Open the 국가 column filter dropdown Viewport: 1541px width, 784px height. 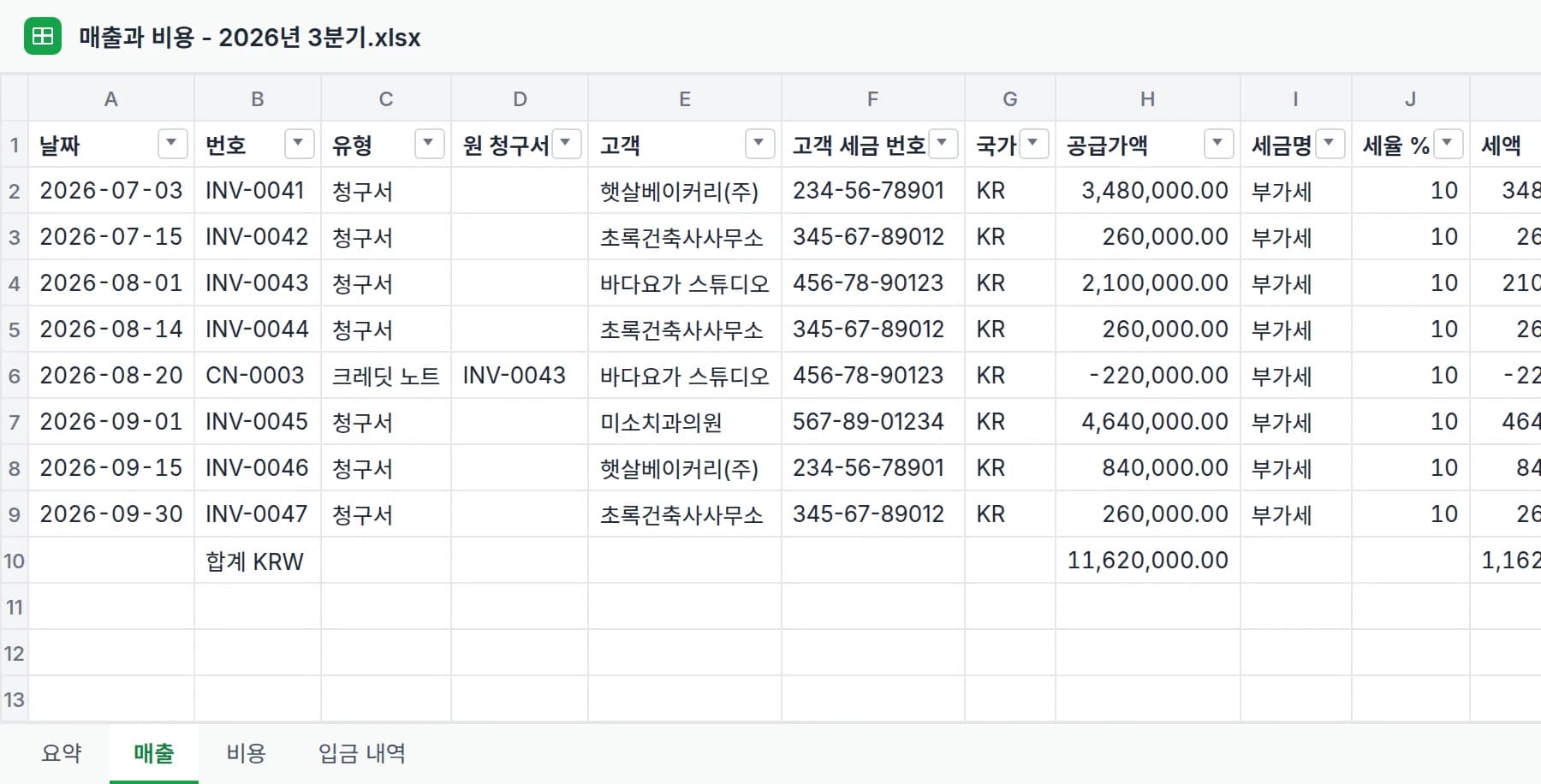(x=1033, y=144)
